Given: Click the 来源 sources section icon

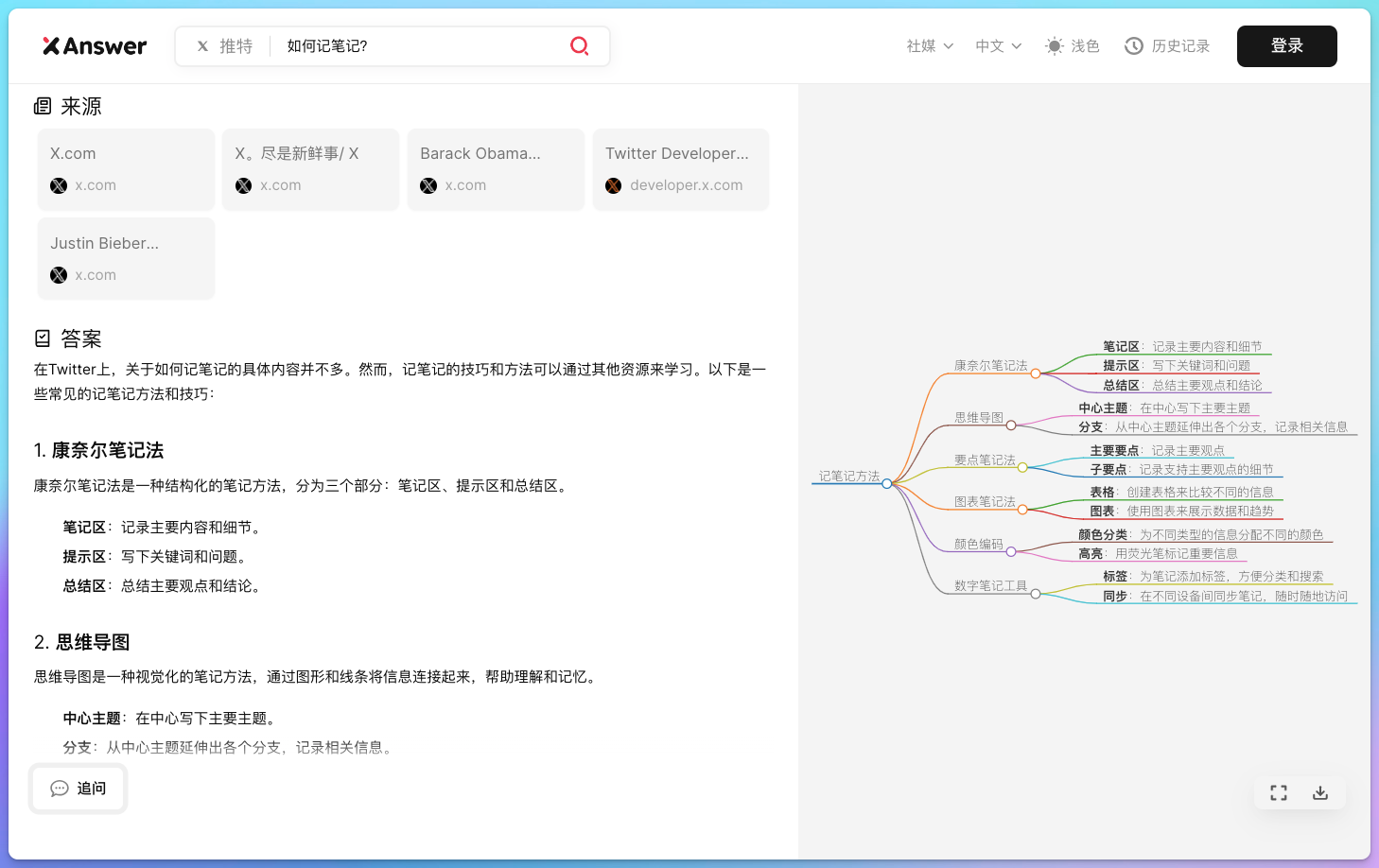Looking at the screenshot, I should click(x=43, y=106).
